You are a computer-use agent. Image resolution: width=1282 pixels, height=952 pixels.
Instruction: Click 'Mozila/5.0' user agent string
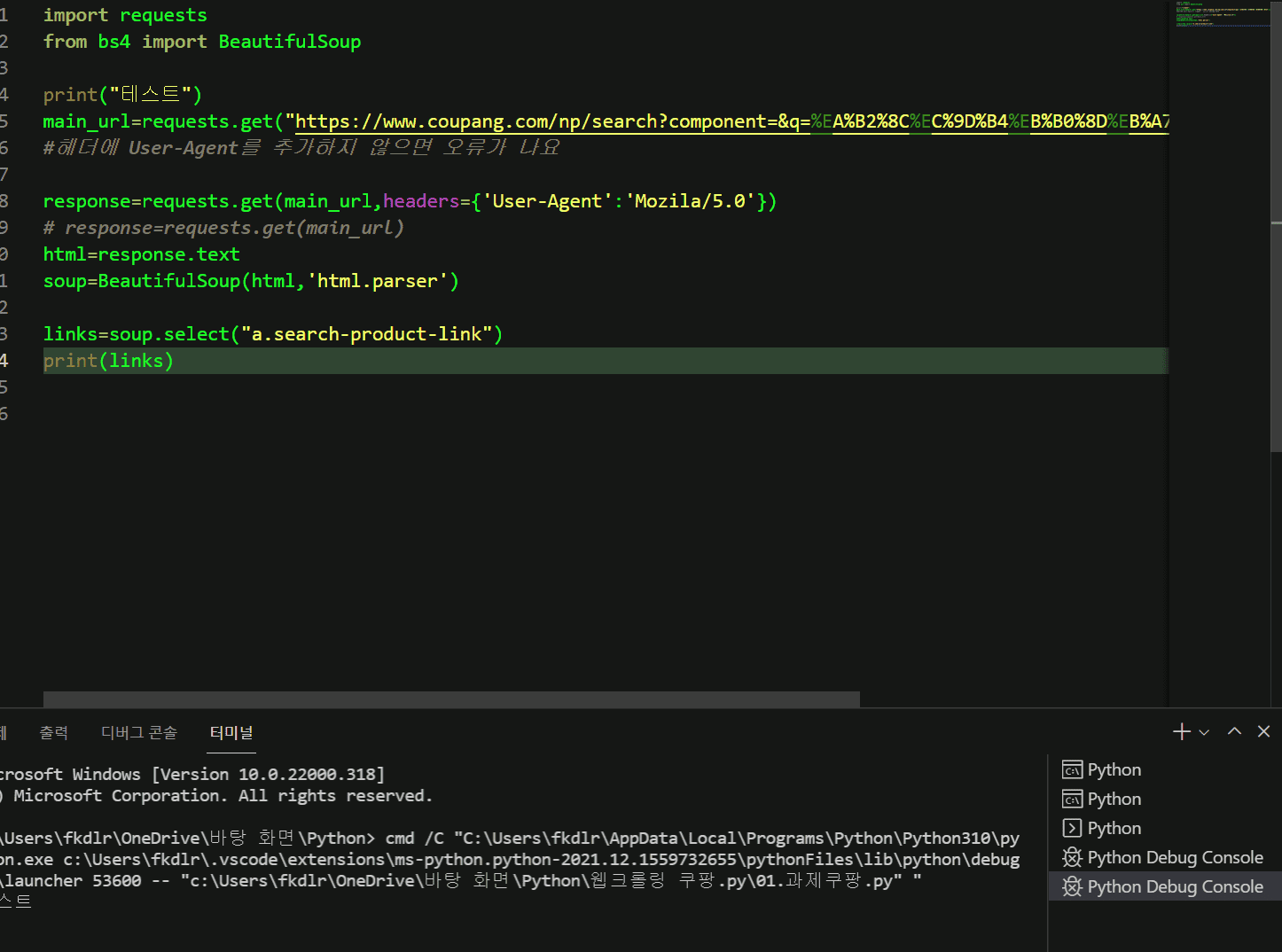pyautogui.click(x=690, y=201)
